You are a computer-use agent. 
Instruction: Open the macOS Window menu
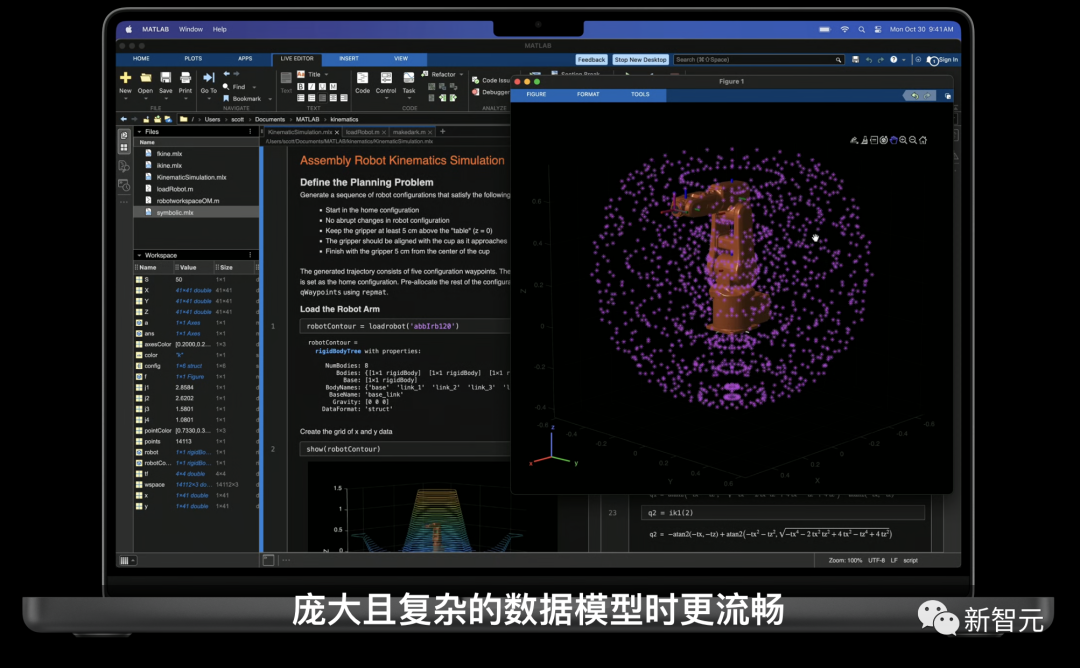(191, 29)
